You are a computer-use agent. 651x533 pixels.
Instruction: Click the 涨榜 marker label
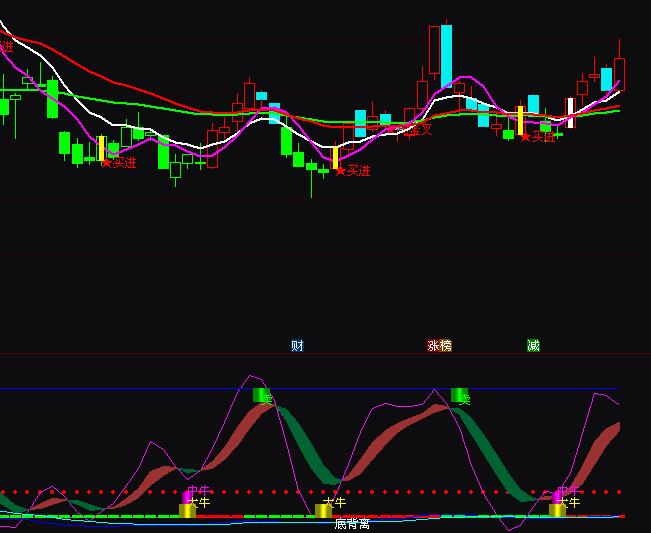point(439,346)
